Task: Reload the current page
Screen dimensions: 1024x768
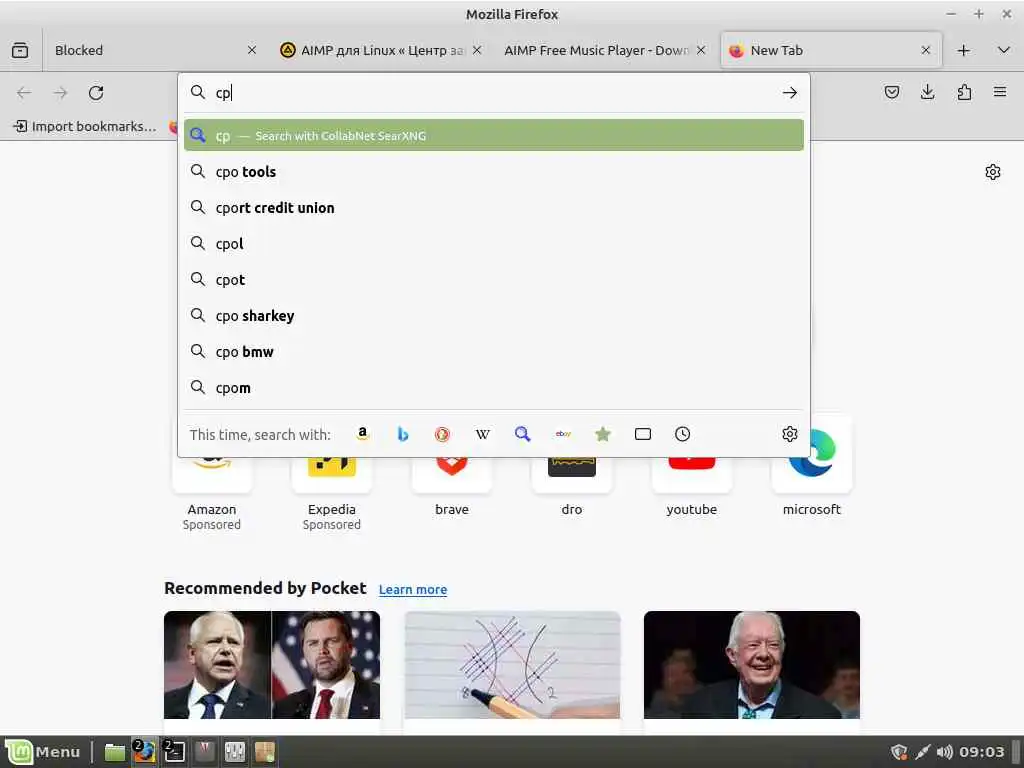Action: [x=96, y=93]
